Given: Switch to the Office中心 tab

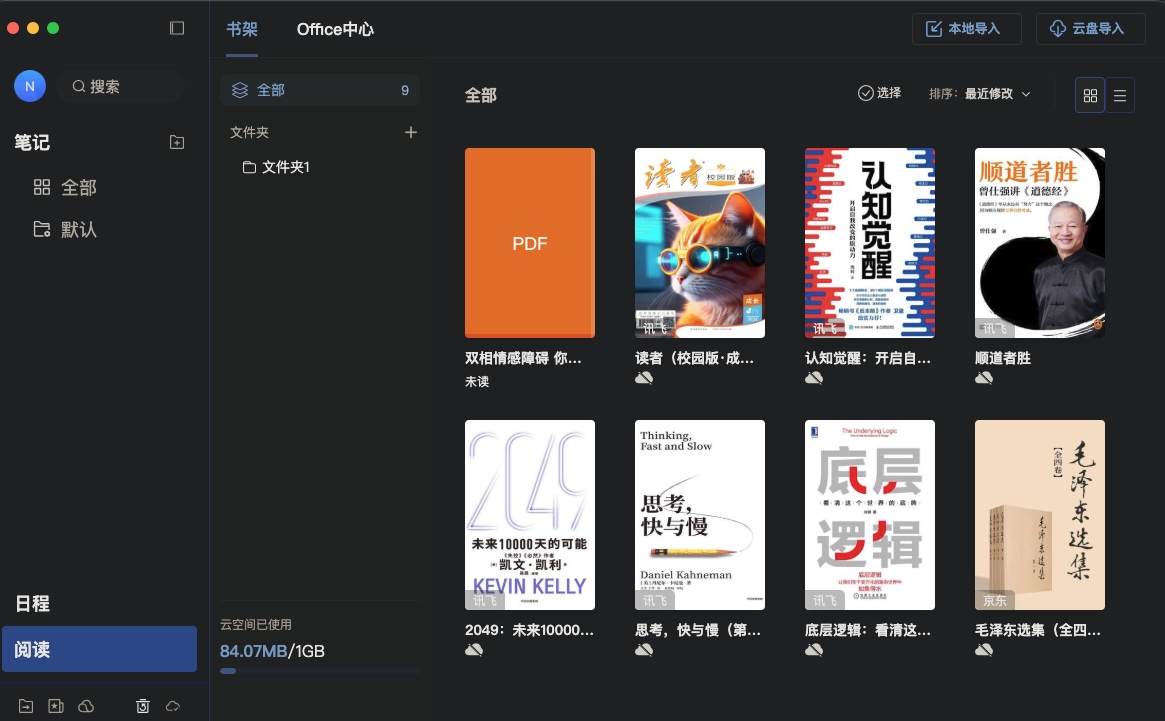Looking at the screenshot, I should pyautogui.click(x=335, y=29).
